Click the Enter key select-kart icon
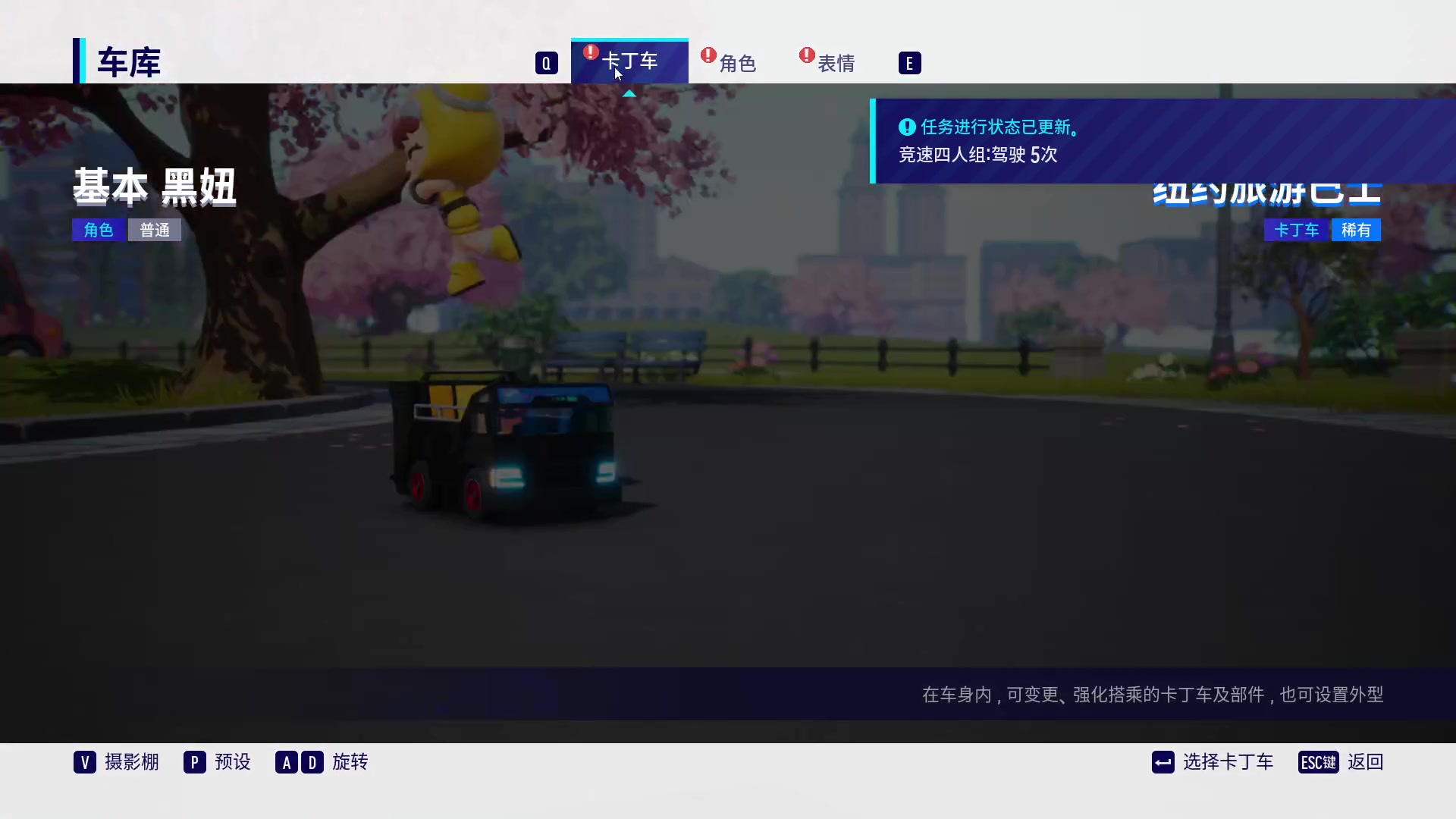 point(1162,762)
